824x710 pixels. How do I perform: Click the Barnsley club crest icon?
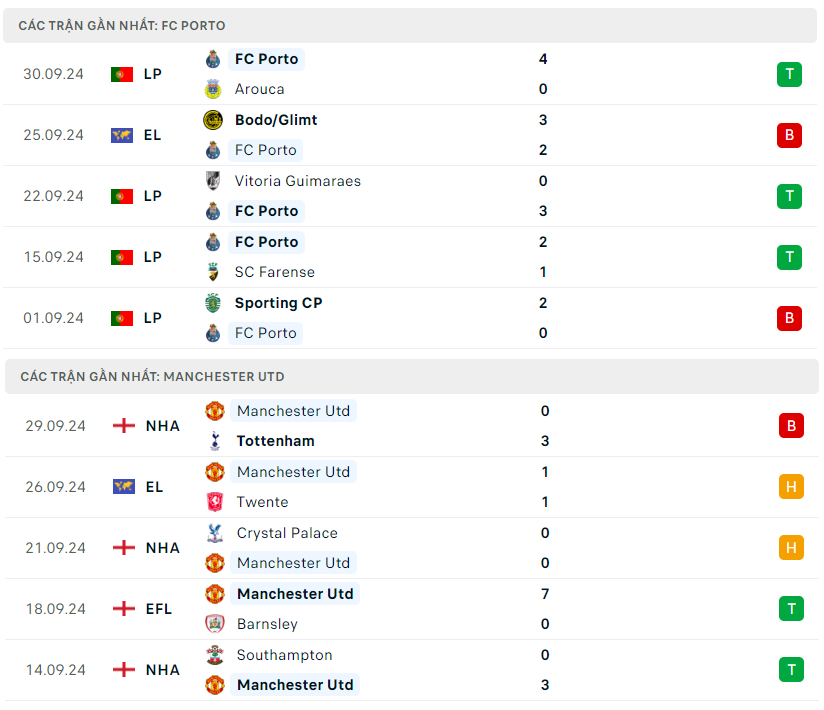(214, 624)
